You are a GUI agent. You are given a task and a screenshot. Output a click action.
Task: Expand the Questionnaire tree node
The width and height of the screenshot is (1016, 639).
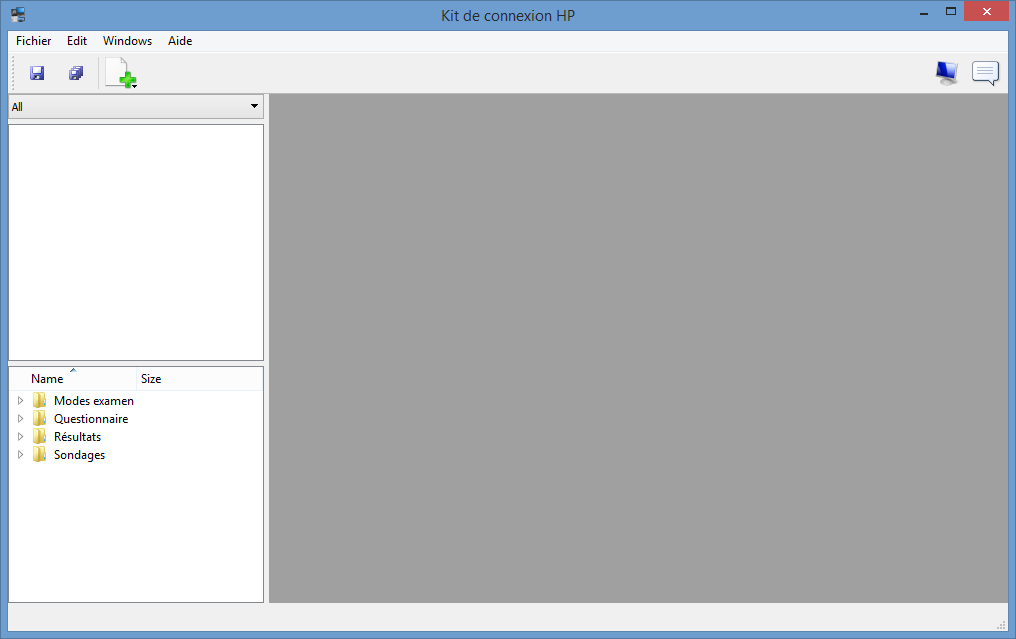pos(20,419)
